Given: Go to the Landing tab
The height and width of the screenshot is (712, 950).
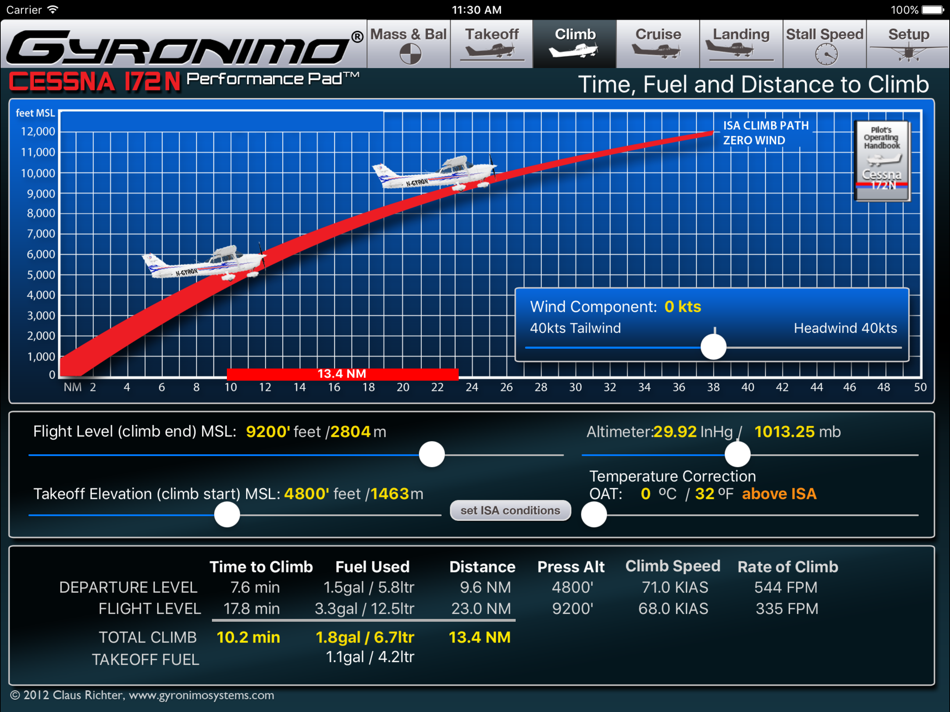Looking at the screenshot, I should pyautogui.click(x=741, y=44).
